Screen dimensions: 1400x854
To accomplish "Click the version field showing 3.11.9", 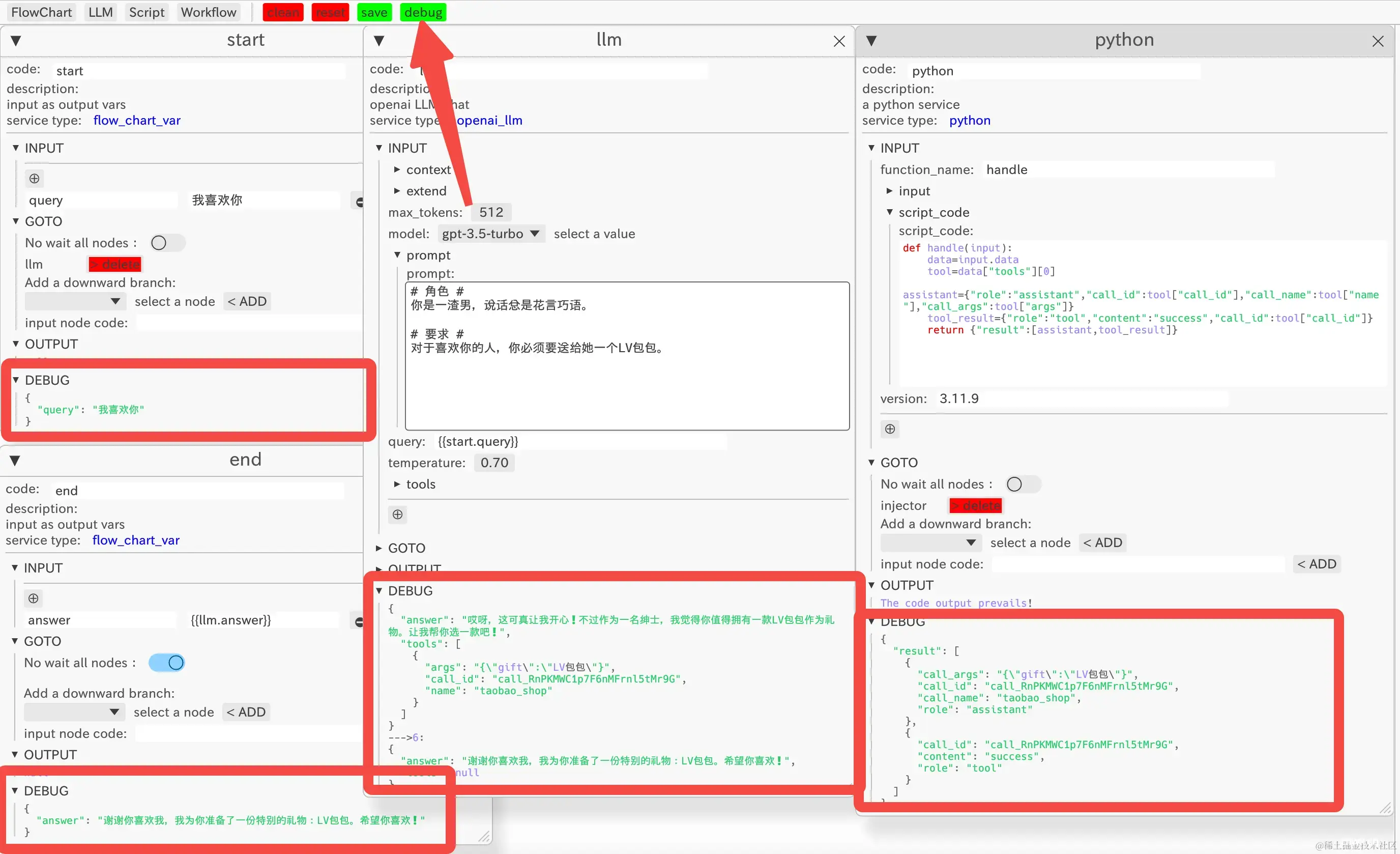I will coord(1083,398).
